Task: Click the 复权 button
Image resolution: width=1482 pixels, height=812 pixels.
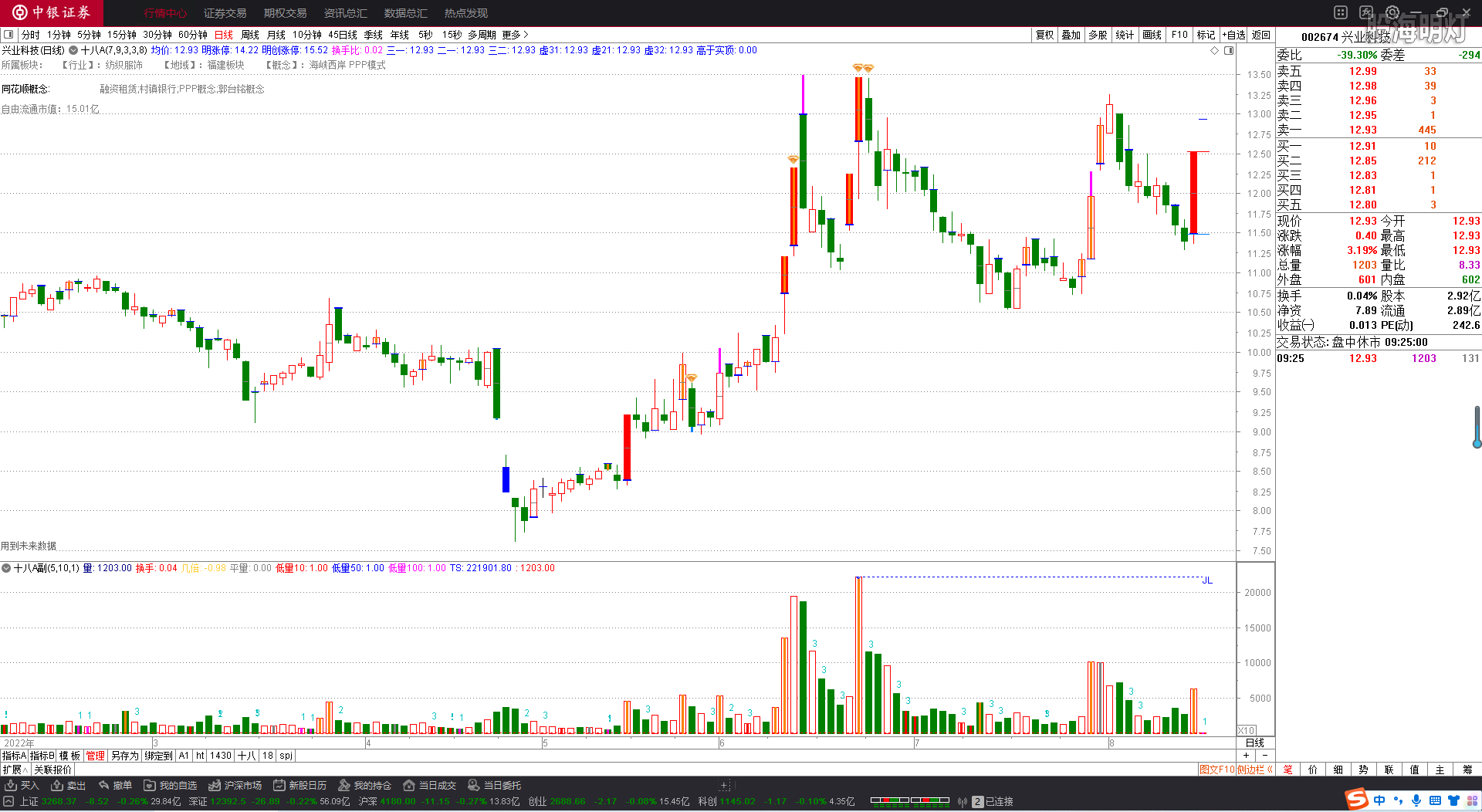Action: tap(1044, 35)
